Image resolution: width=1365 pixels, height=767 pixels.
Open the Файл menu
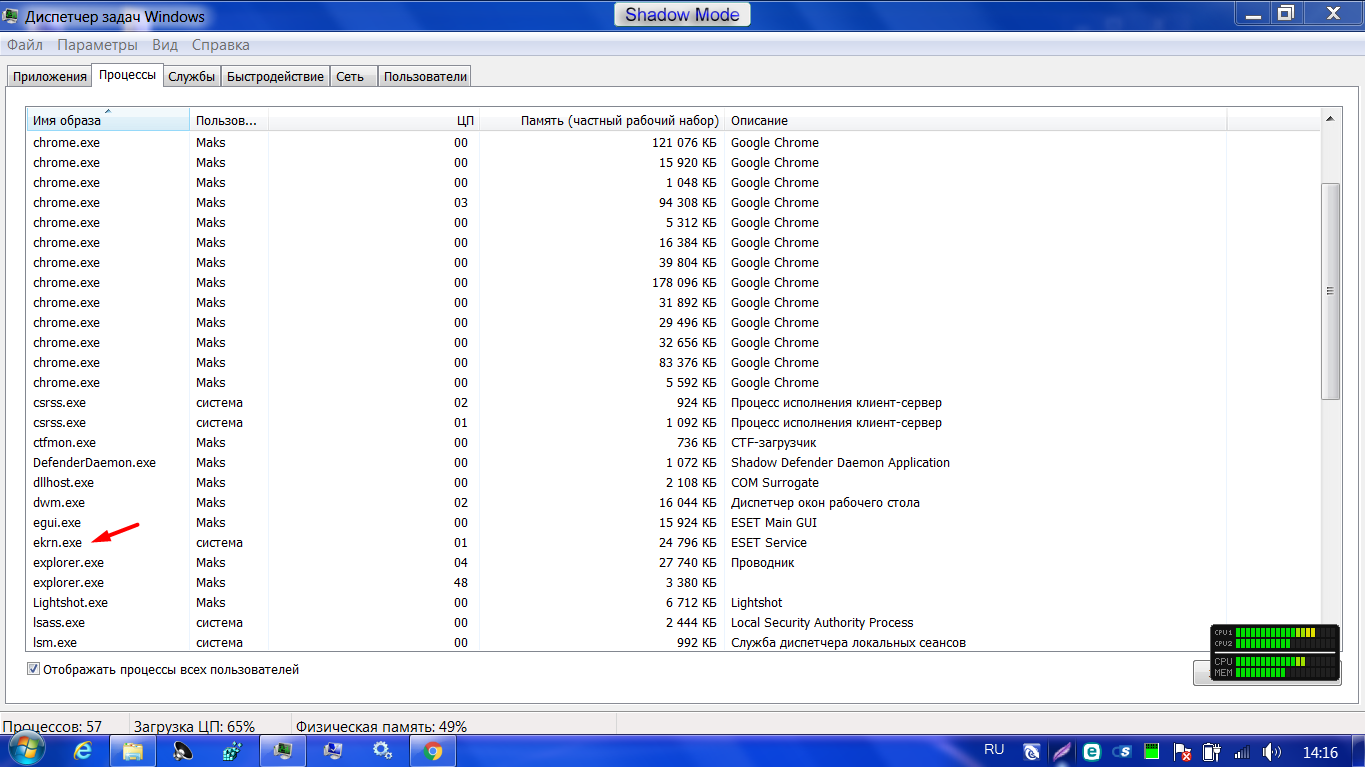[x=24, y=45]
